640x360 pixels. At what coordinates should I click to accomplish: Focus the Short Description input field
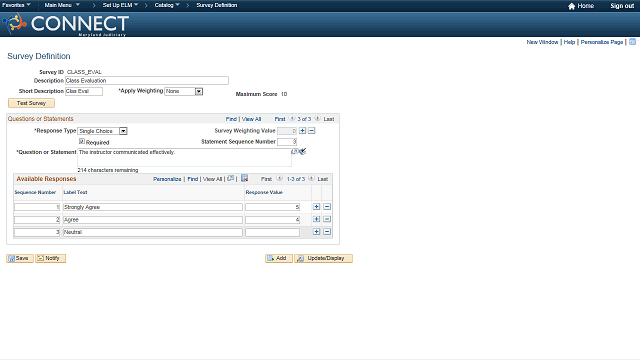(84, 91)
